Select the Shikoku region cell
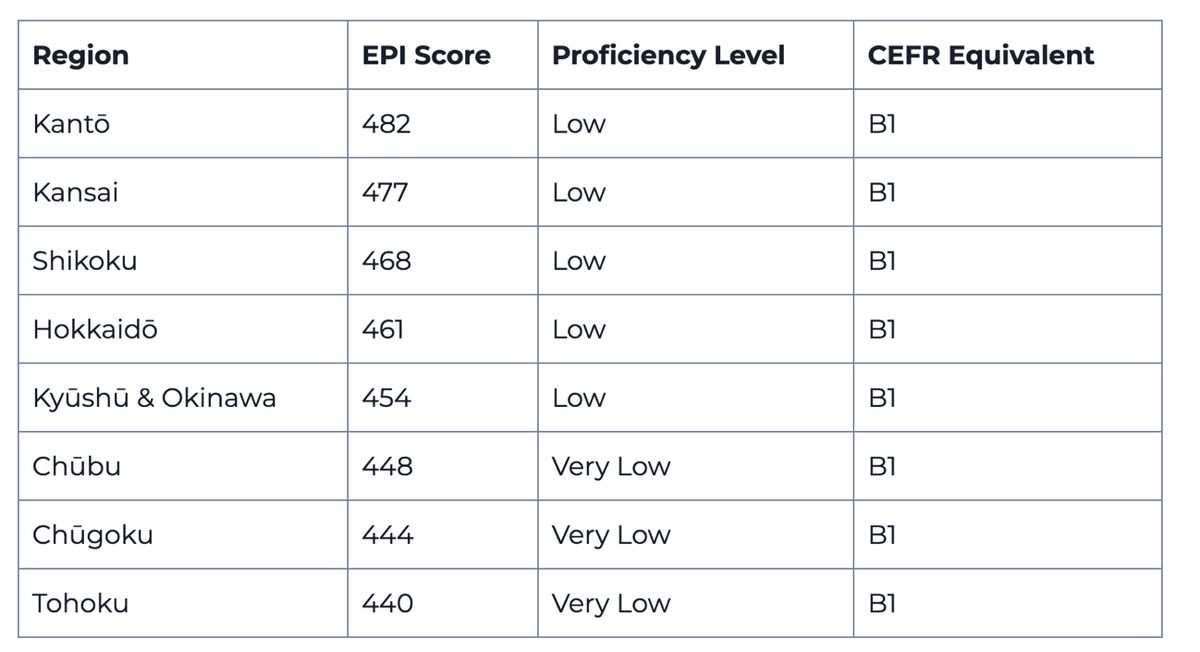Image resolution: width=1200 pixels, height=652 pixels. click(85, 261)
